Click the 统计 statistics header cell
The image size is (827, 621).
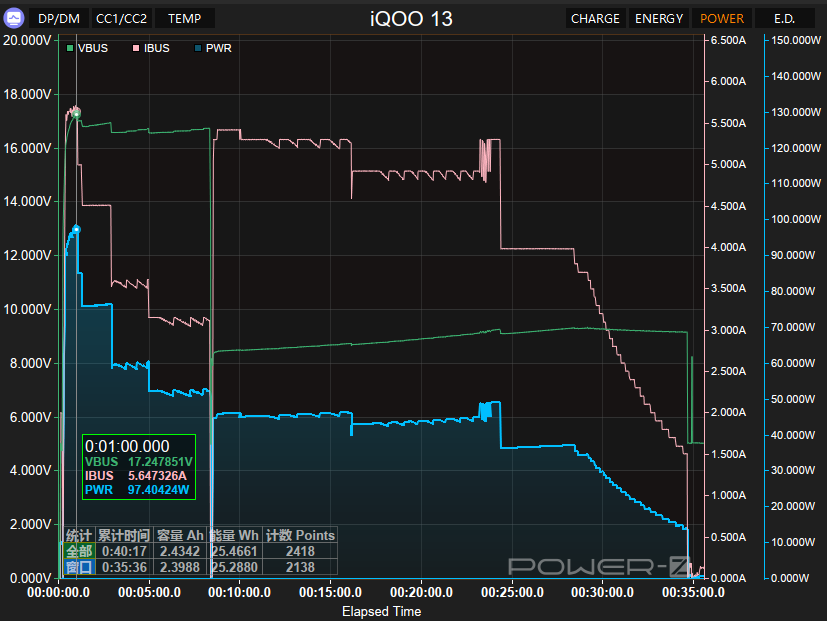click(79, 536)
